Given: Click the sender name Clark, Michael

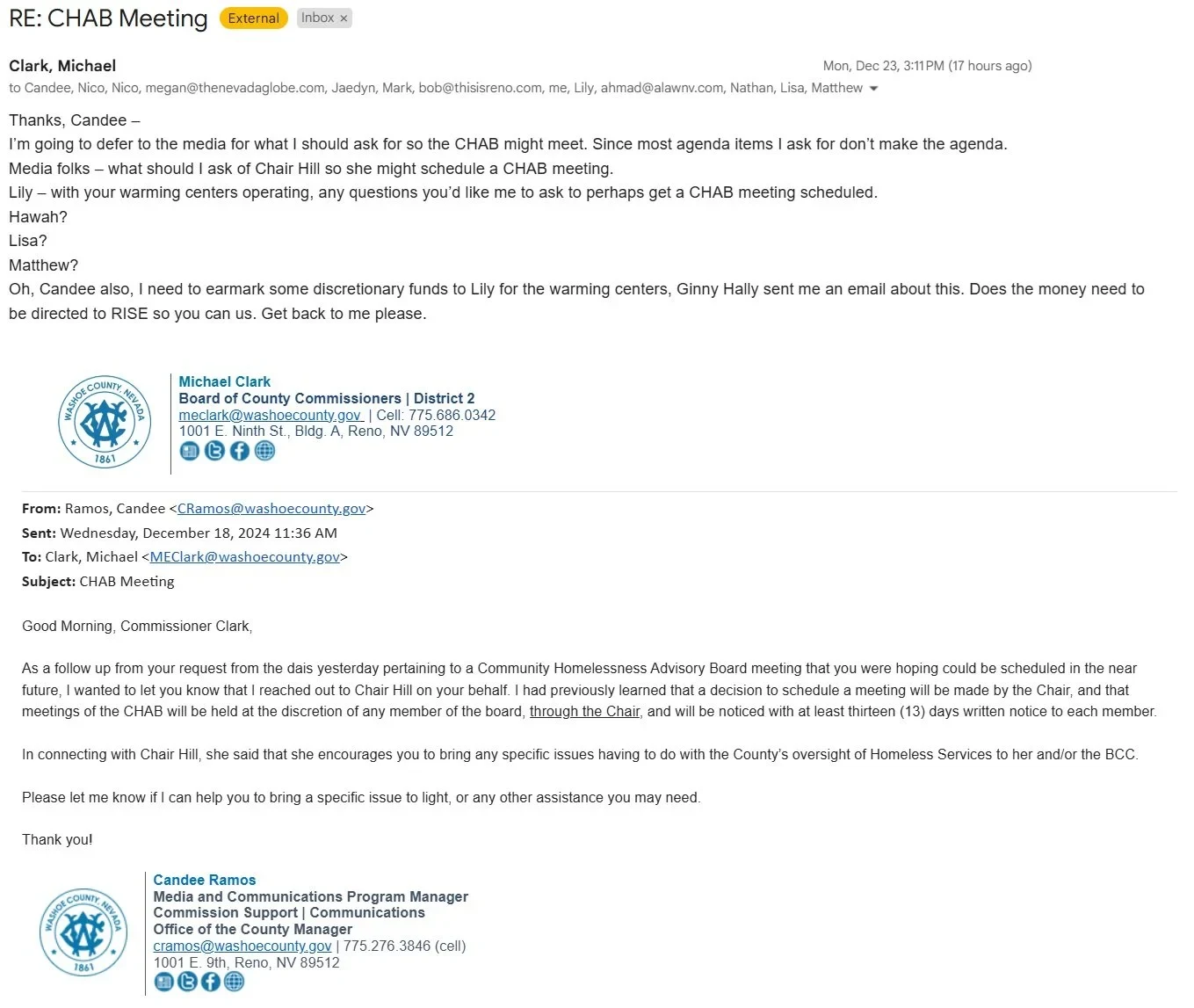Looking at the screenshot, I should click(x=62, y=66).
